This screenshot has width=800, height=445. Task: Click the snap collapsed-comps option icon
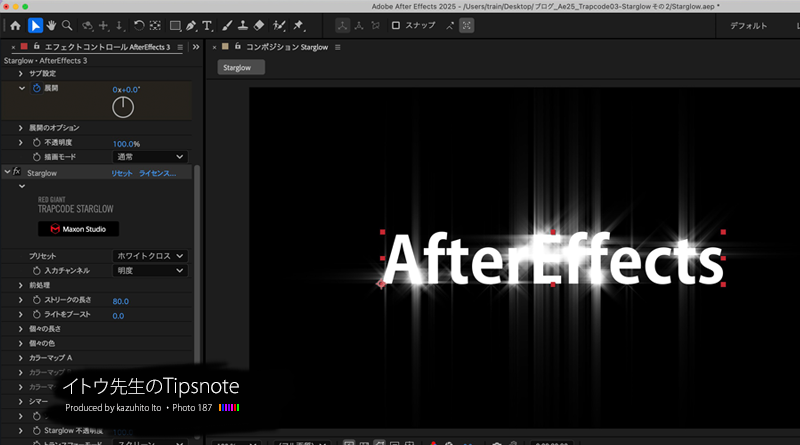pyautogui.click(x=466, y=26)
